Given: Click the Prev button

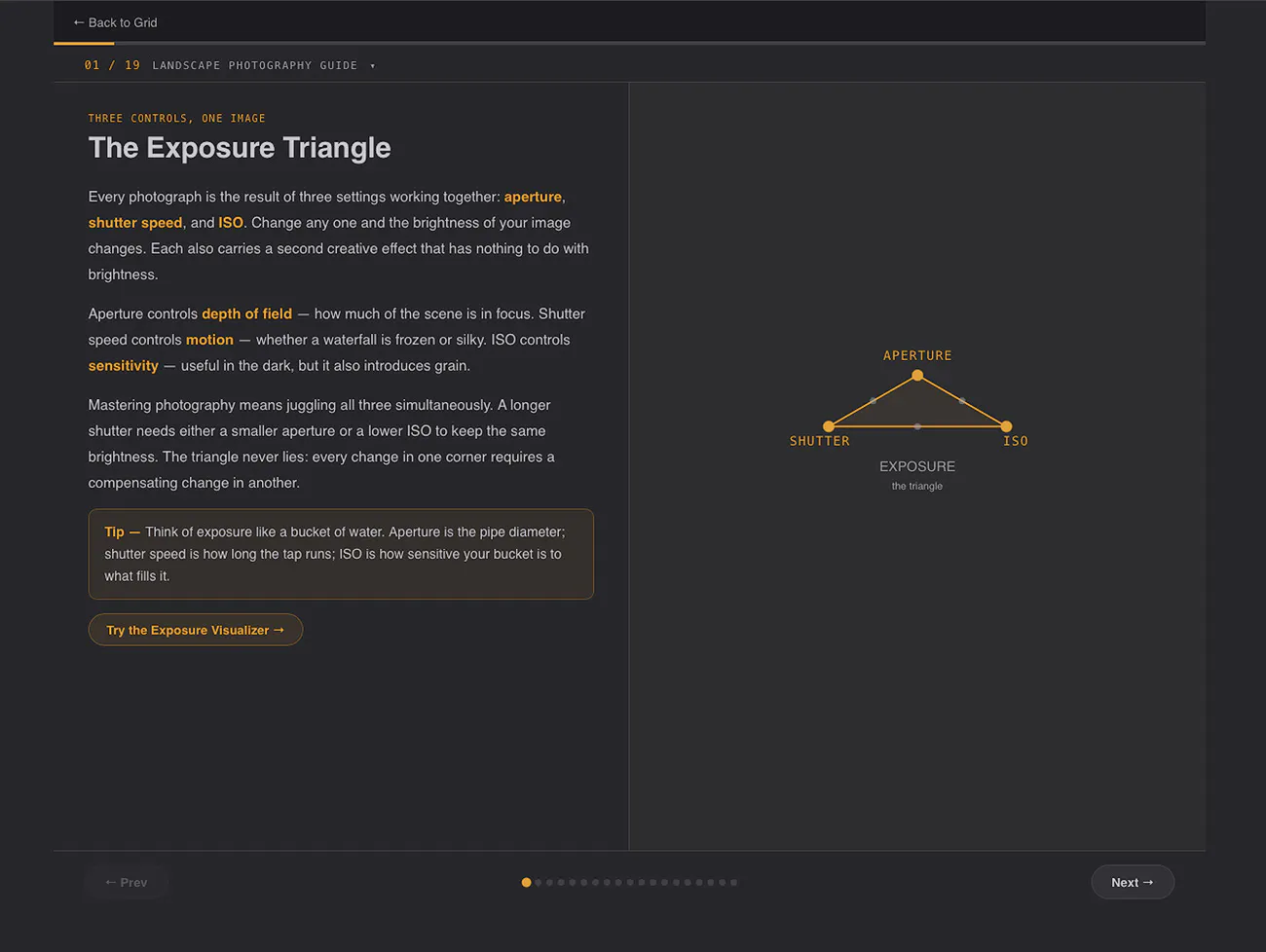Looking at the screenshot, I should [127, 882].
